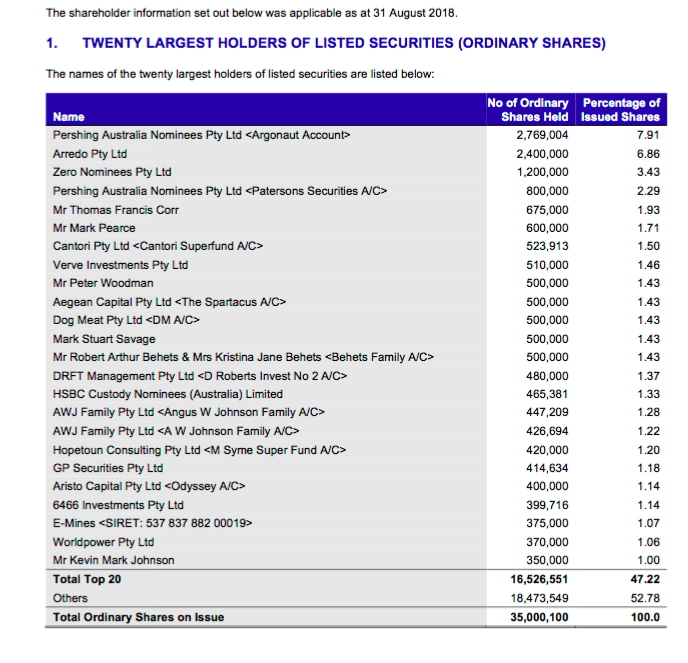Viewport: 688px width, 663px height.
Task: Select 'HSBC Custody Nominees (Australia) Limited'
Action: pyautogui.click(x=168, y=394)
